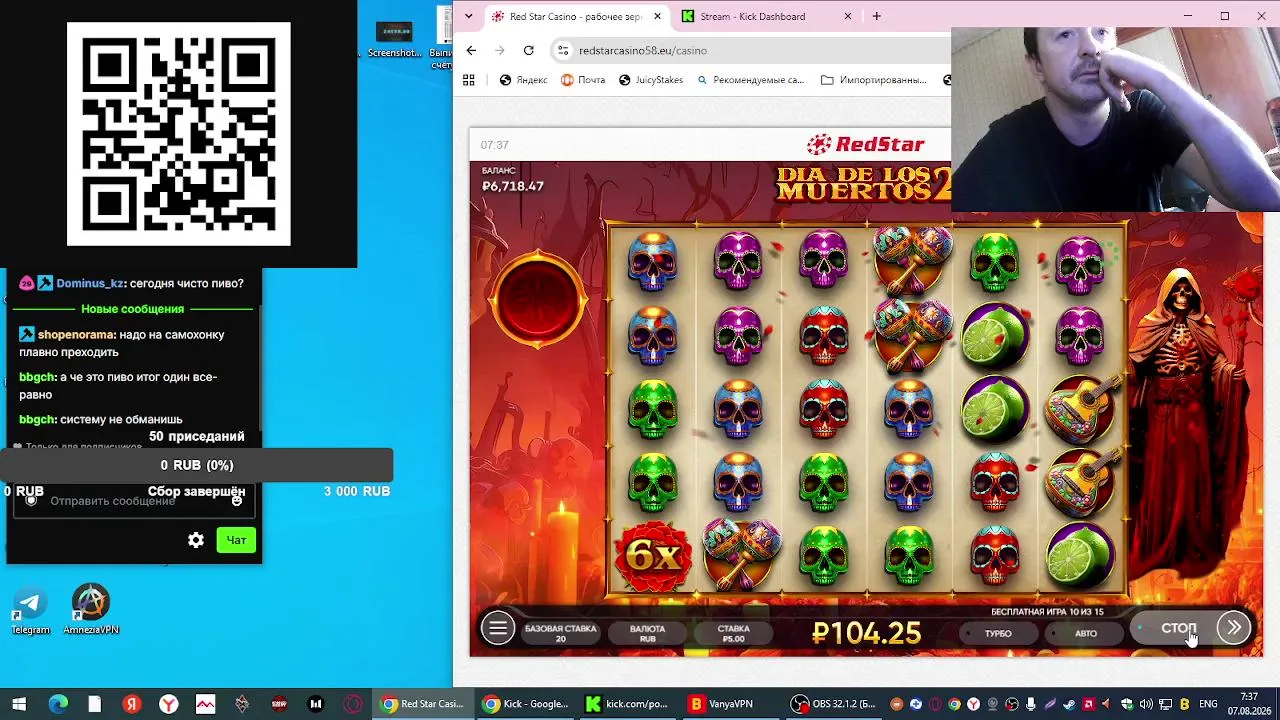This screenshot has width=1280, height=720.
Task: Click username shopenorama in chat
Action: (76, 335)
